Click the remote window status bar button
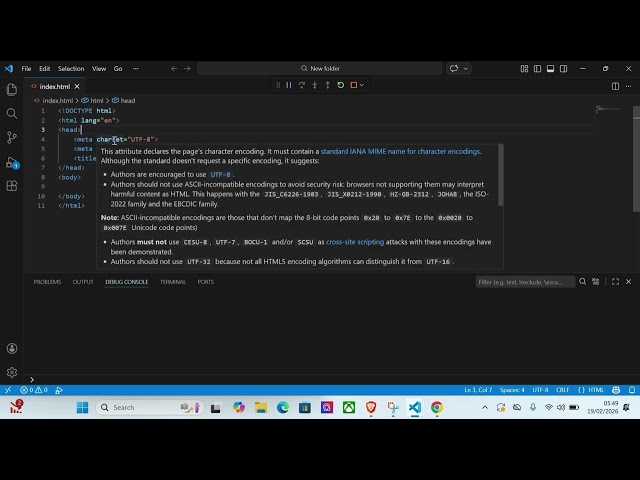The width and height of the screenshot is (640, 480). (x=8, y=390)
